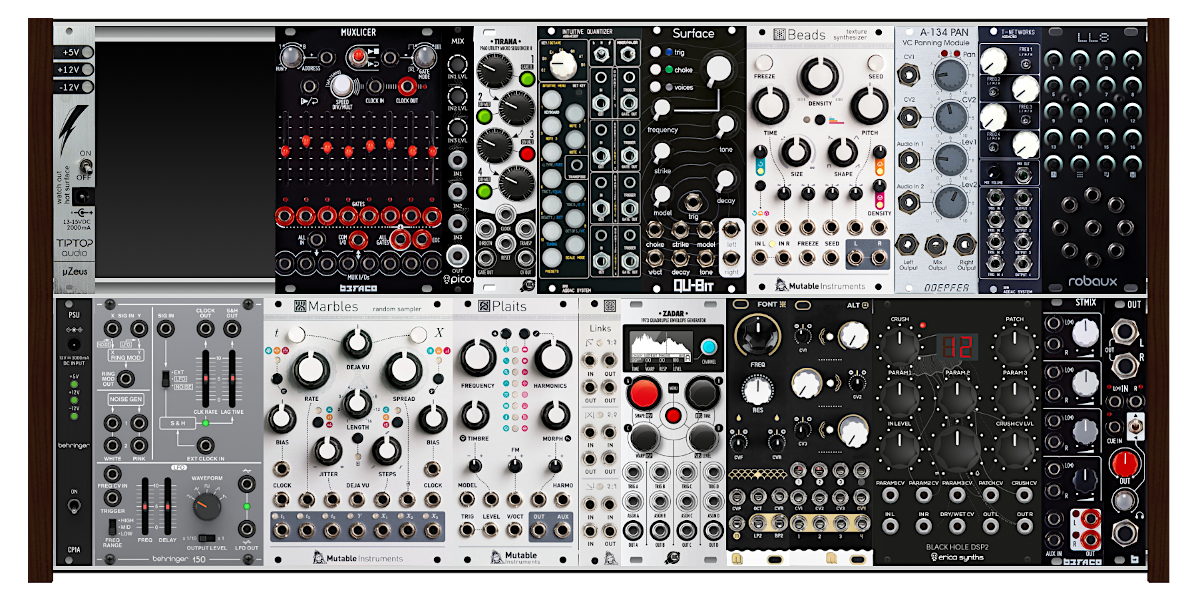This screenshot has height=590, width=1200.
Task: Click the red Befaco OUT volume knob
Action: 1124,463
